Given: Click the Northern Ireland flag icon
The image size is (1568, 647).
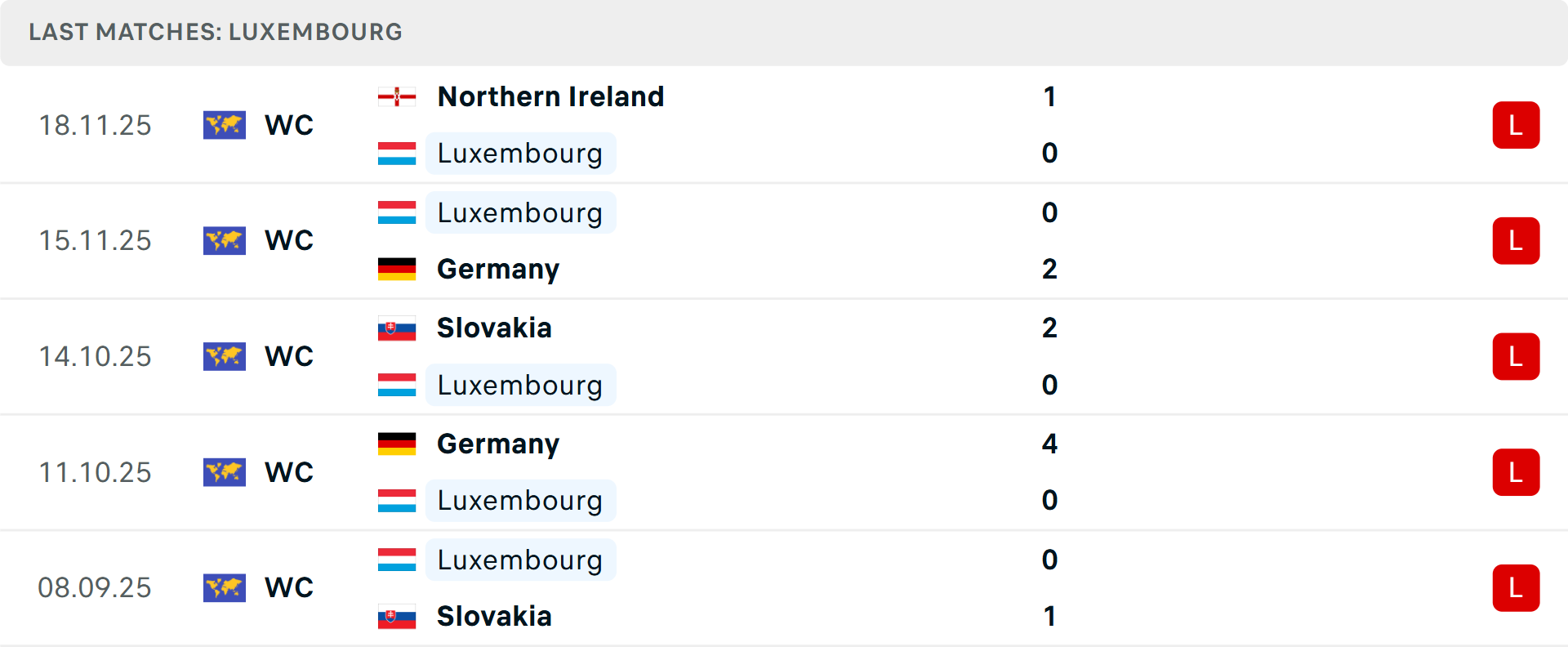Looking at the screenshot, I should tap(397, 97).
